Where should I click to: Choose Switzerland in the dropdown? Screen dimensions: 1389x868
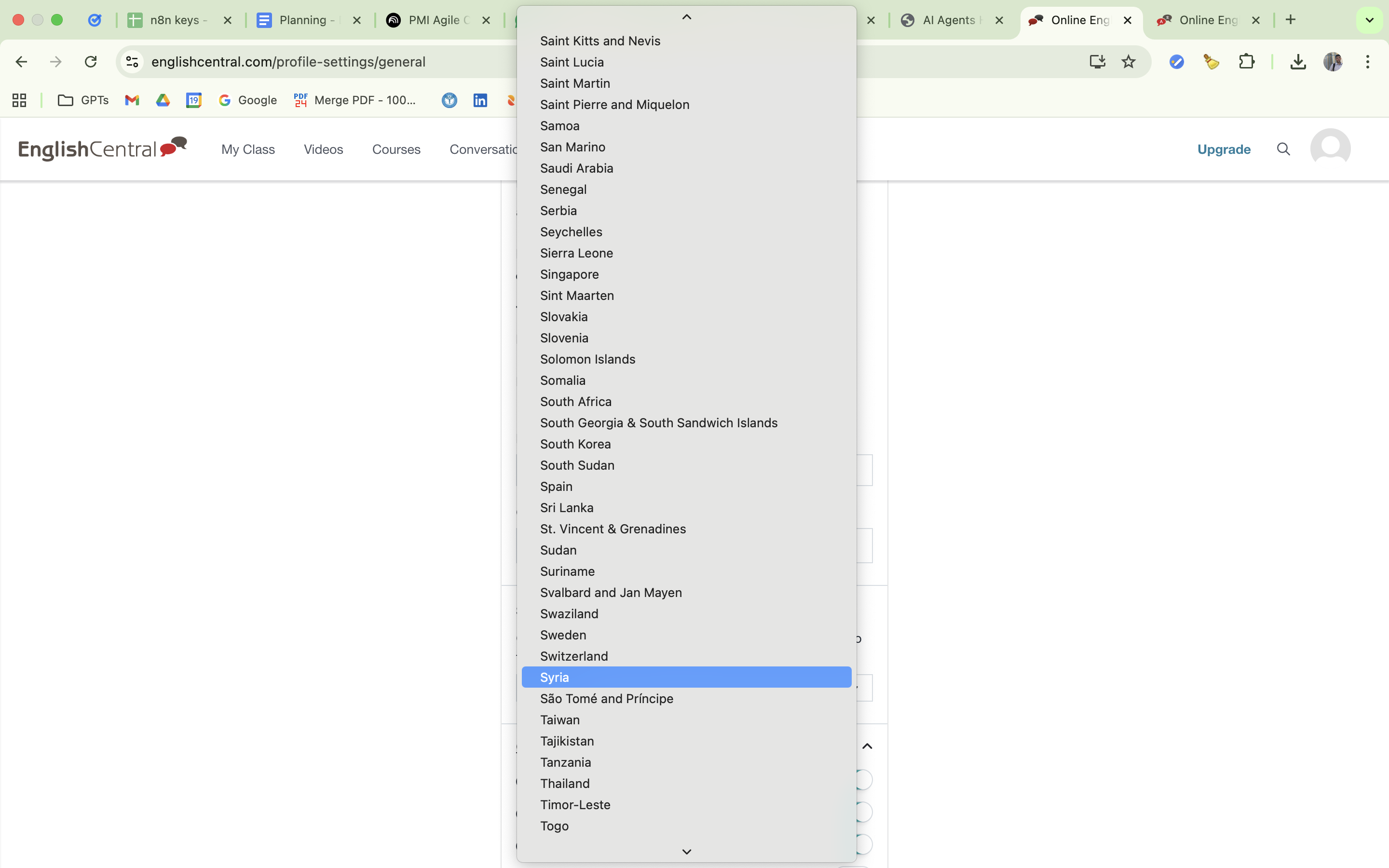coord(573,656)
